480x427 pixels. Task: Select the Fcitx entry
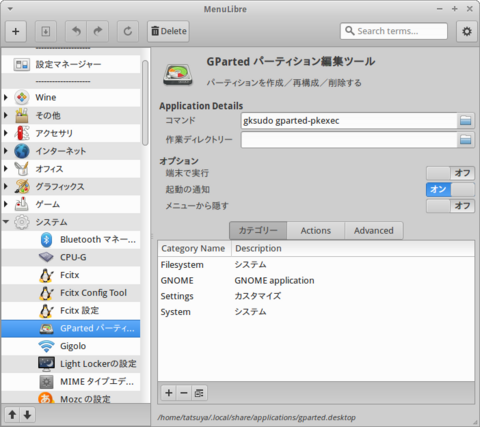point(71,275)
